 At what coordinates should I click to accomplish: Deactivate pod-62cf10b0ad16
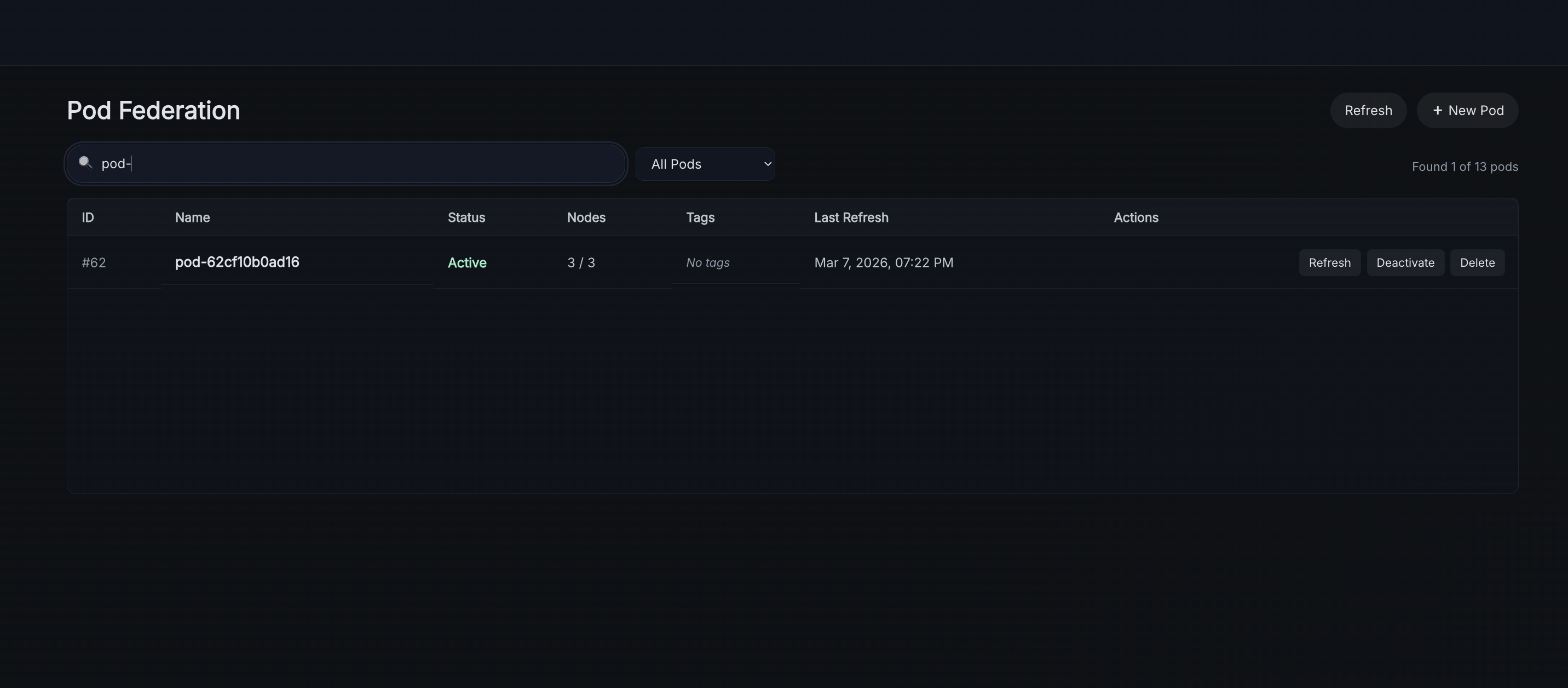pos(1405,263)
